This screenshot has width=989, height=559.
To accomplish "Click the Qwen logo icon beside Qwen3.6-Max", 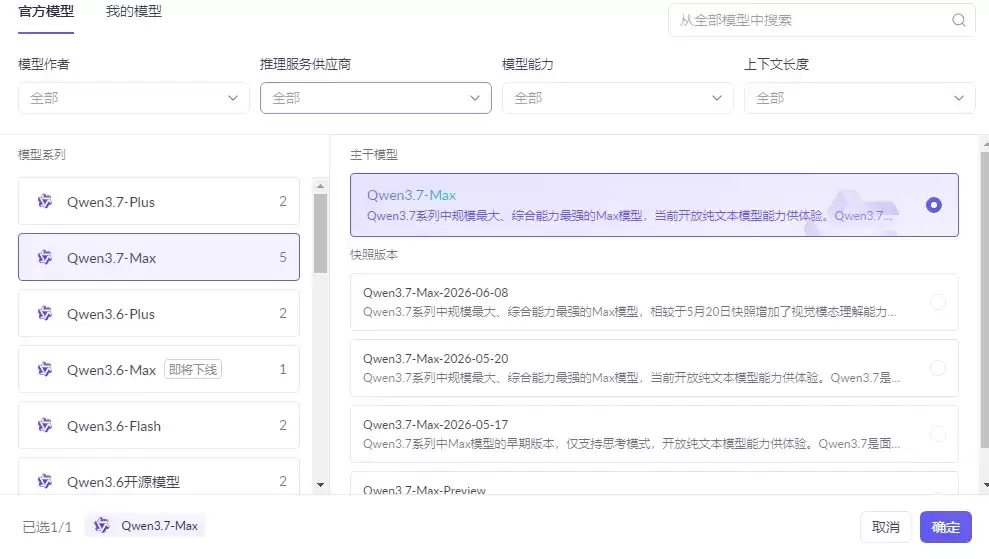I will tap(45, 369).
